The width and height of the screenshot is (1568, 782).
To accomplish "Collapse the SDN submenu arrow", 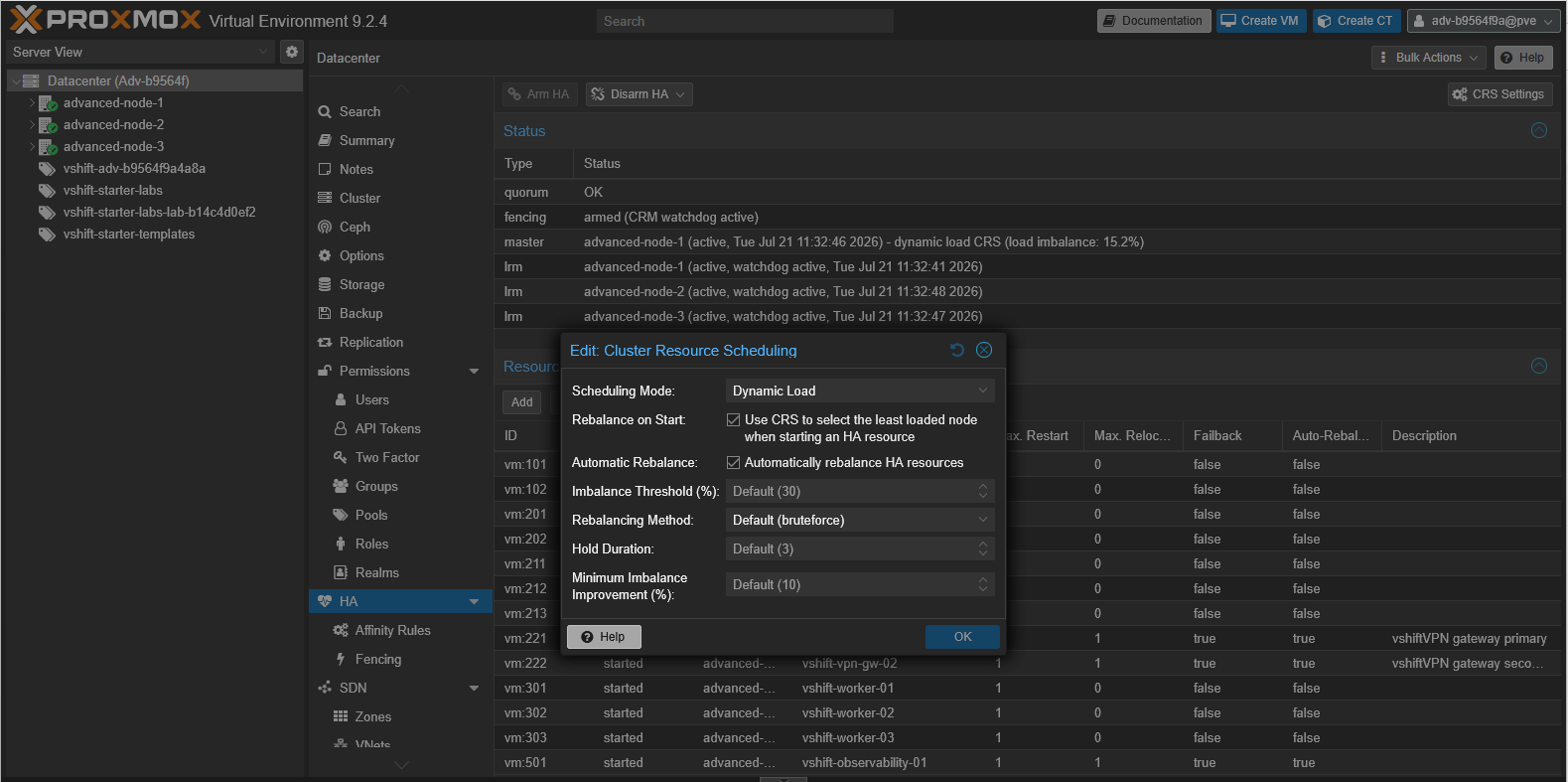I will tap(474, 689).
